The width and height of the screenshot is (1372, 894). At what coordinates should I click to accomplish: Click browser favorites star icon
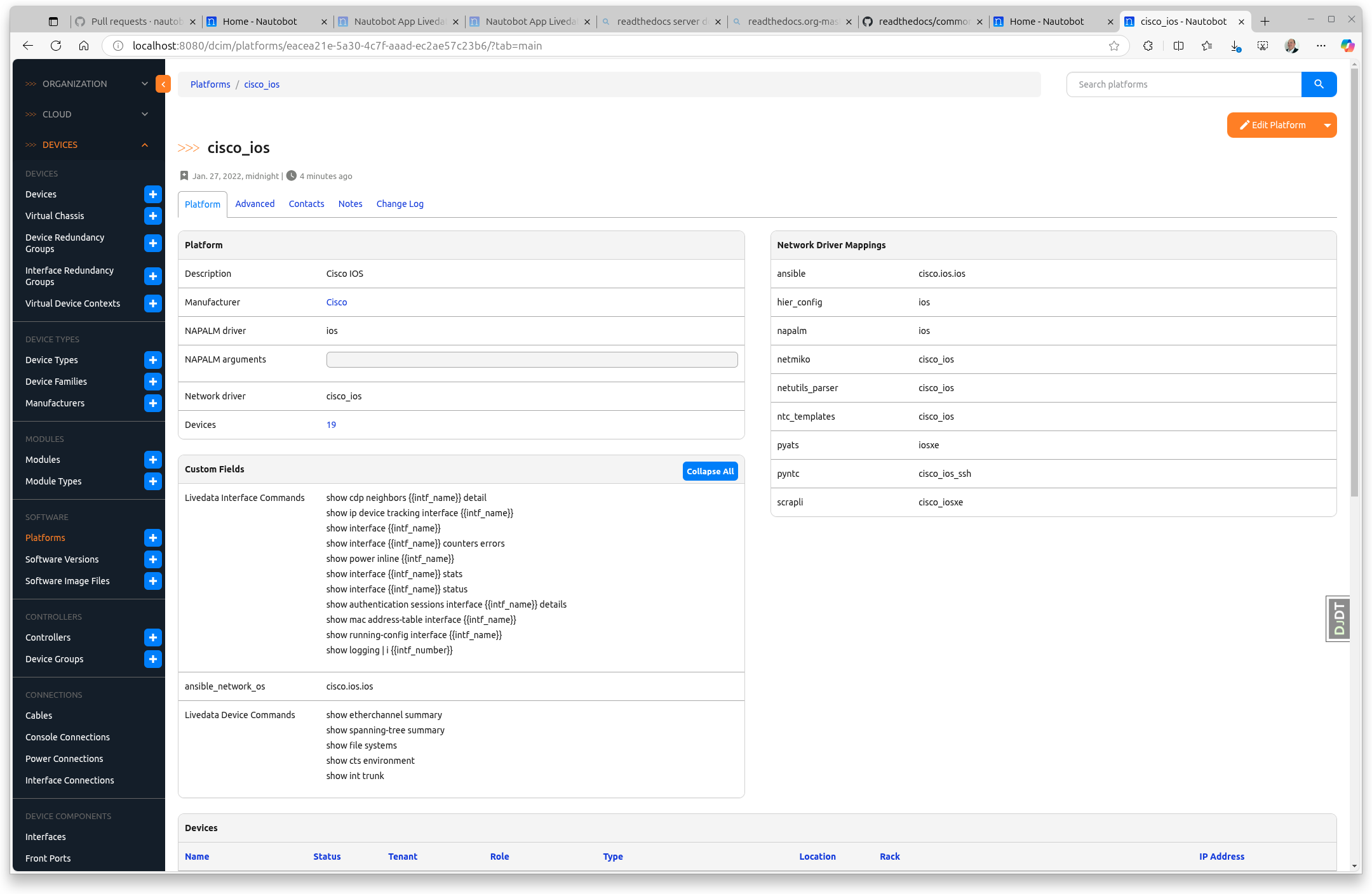pos(1113,46)
